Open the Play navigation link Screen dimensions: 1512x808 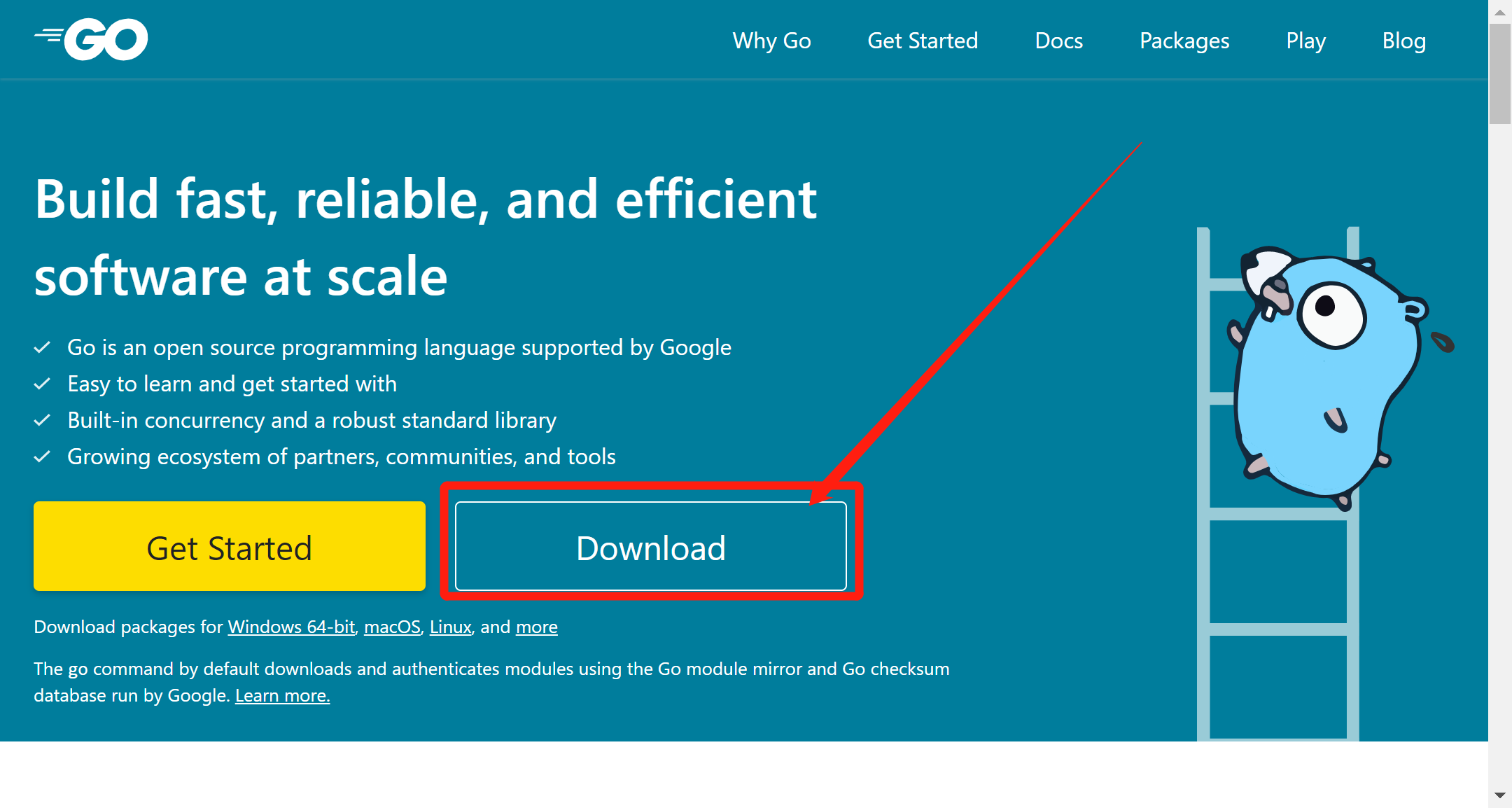point(1305,41)
